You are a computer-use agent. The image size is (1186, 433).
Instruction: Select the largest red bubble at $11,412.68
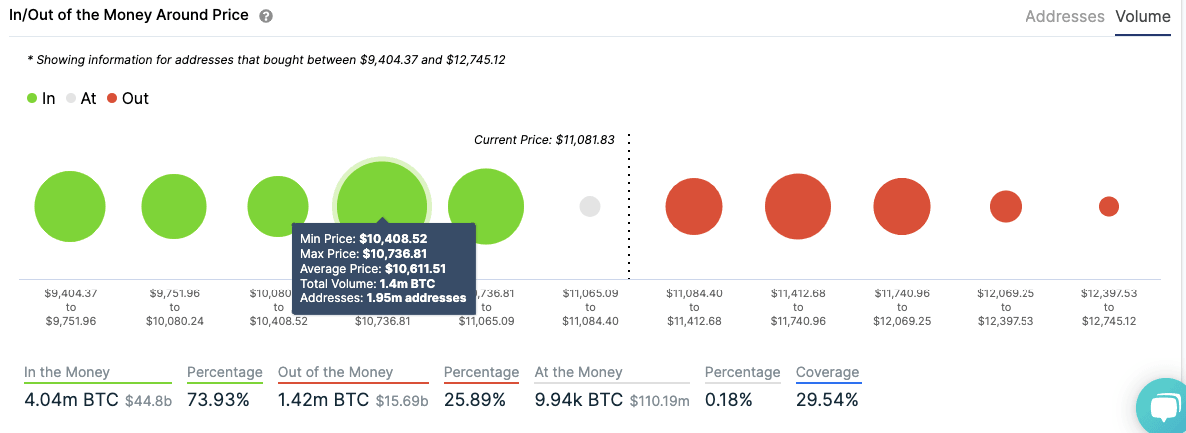(x=798, y=207)
